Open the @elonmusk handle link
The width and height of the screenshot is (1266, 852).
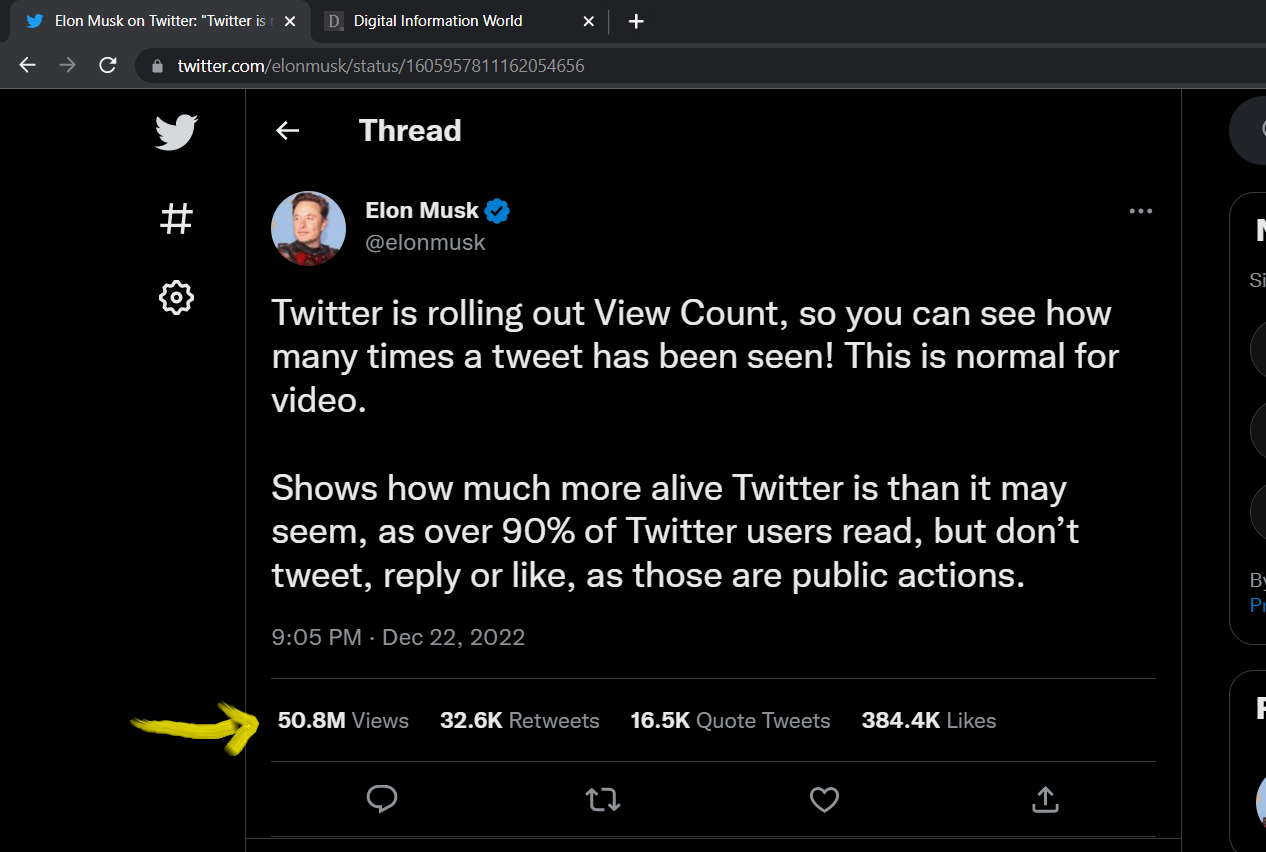coord(425,242)
